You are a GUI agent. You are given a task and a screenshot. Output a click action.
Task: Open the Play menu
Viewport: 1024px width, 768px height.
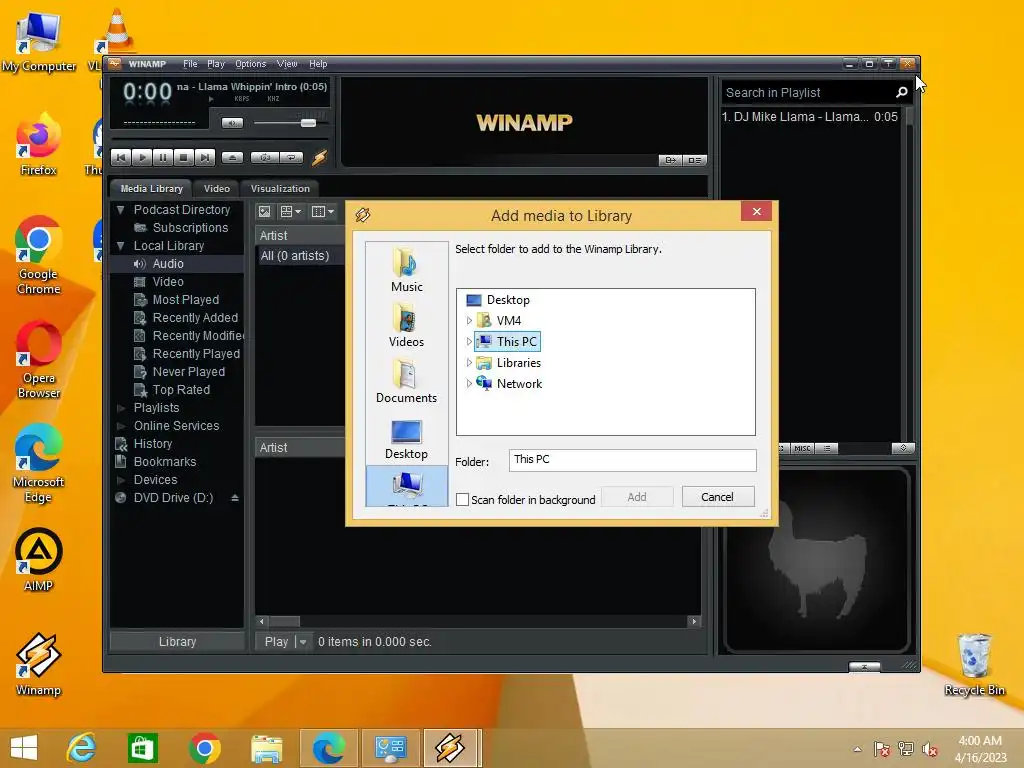216,63
